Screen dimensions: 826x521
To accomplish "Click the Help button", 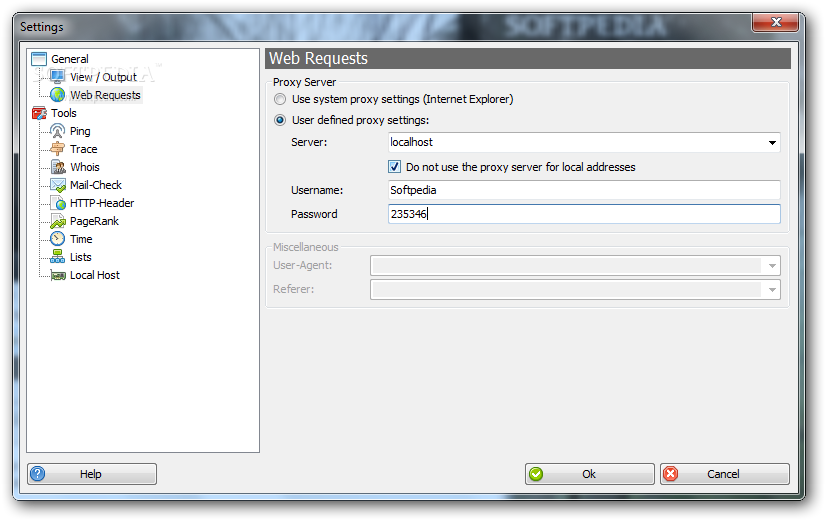I will point(92,474).
